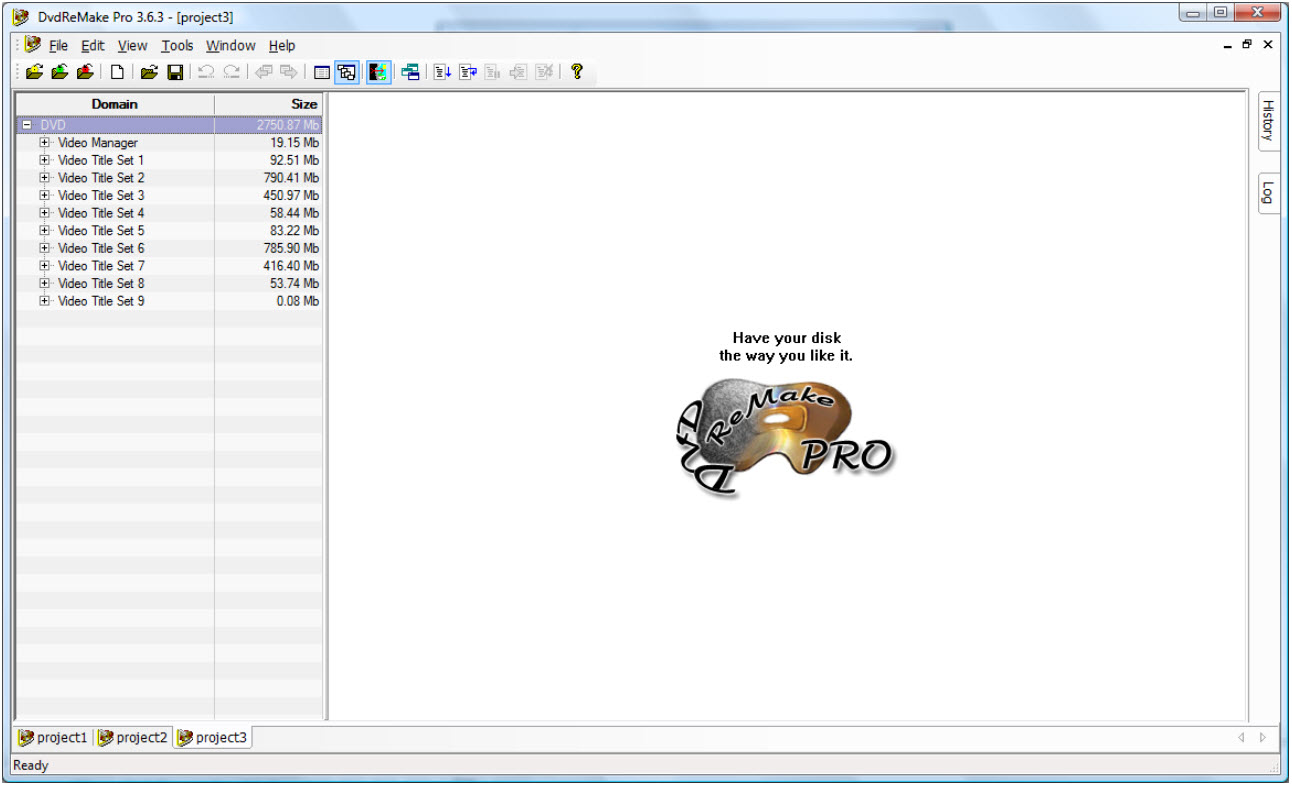1292x788 pixels.
Task: Click the navigate back toolbar icon
Action: point(264,72)
